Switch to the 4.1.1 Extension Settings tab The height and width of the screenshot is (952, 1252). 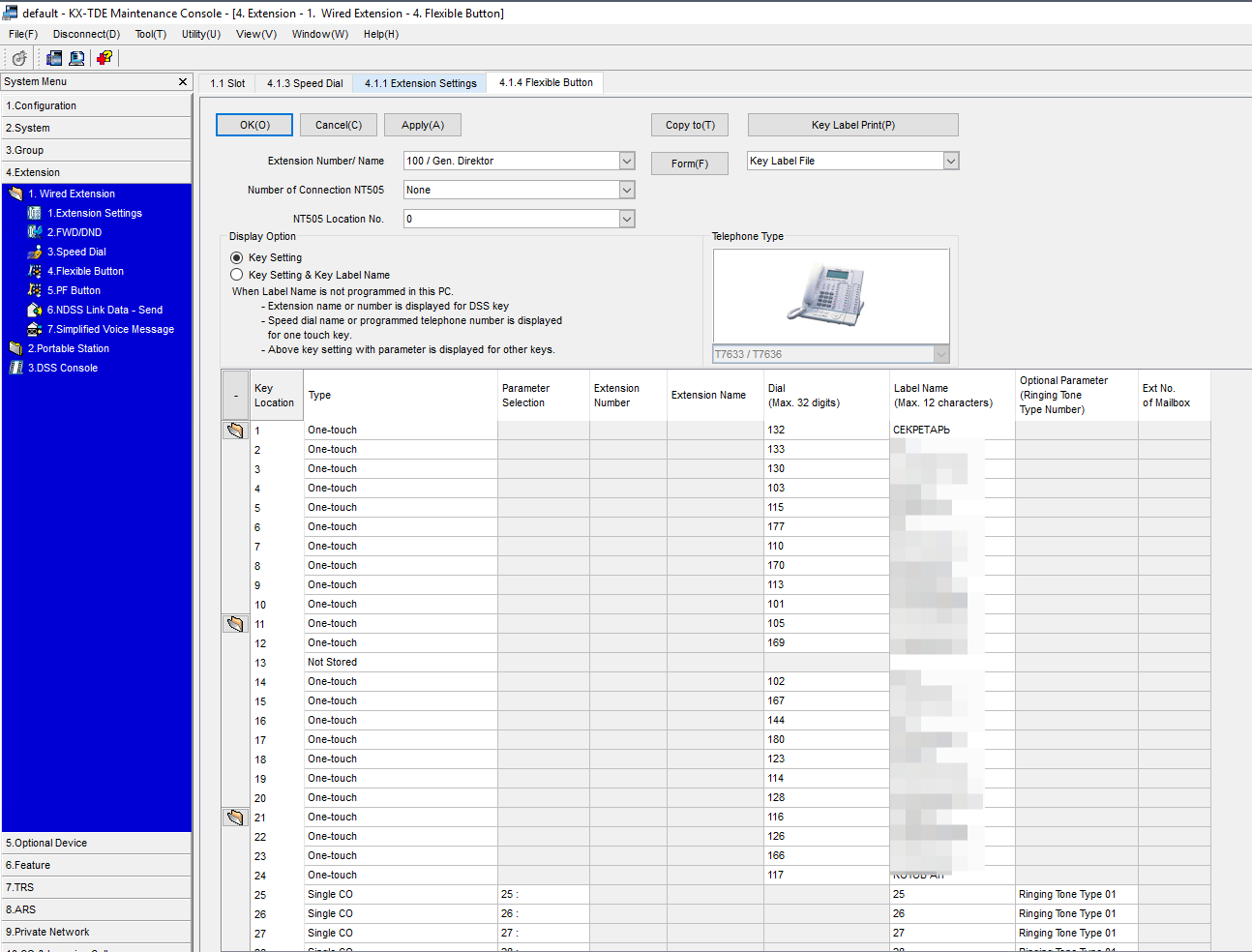pos(421,83)
